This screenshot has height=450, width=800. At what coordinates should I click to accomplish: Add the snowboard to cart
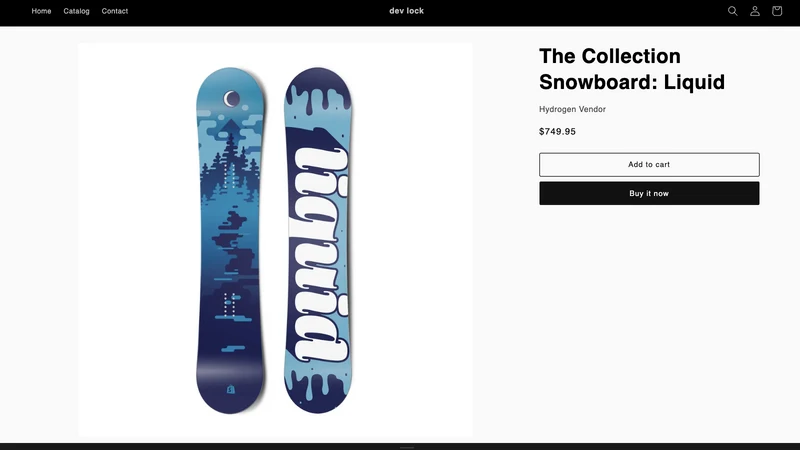649,164
